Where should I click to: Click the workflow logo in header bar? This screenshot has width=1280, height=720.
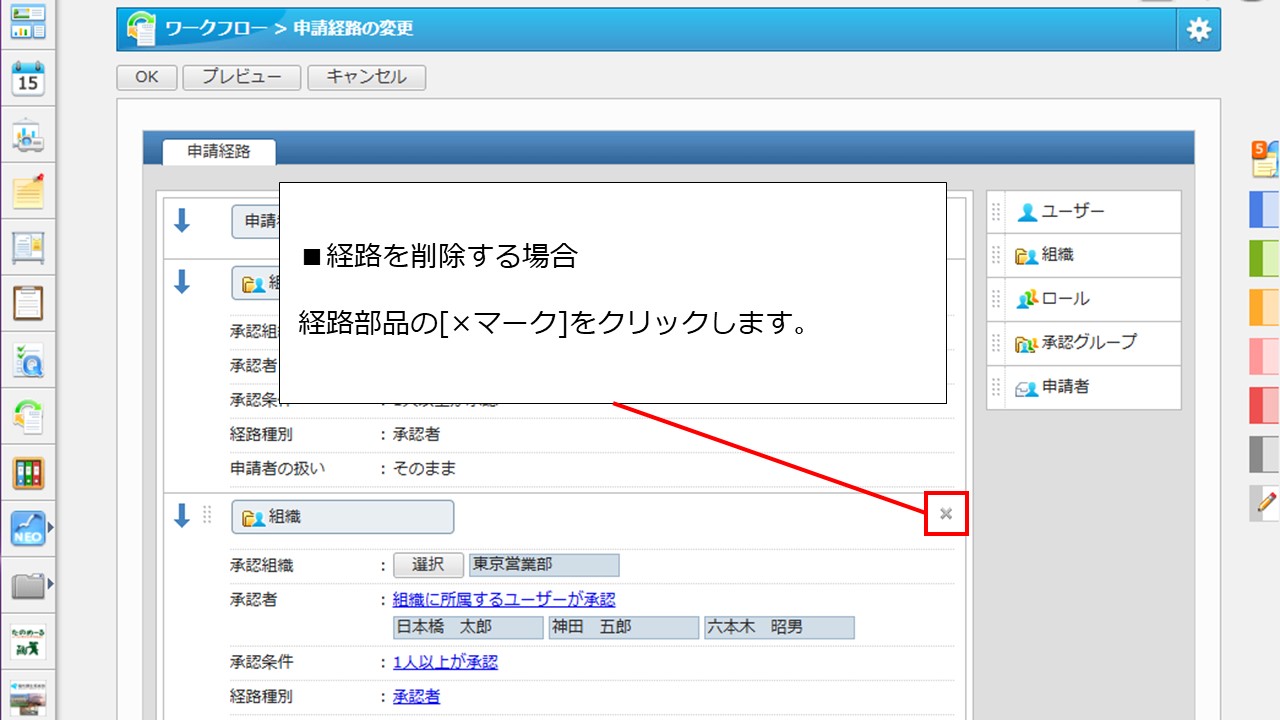tap(140, 29)
